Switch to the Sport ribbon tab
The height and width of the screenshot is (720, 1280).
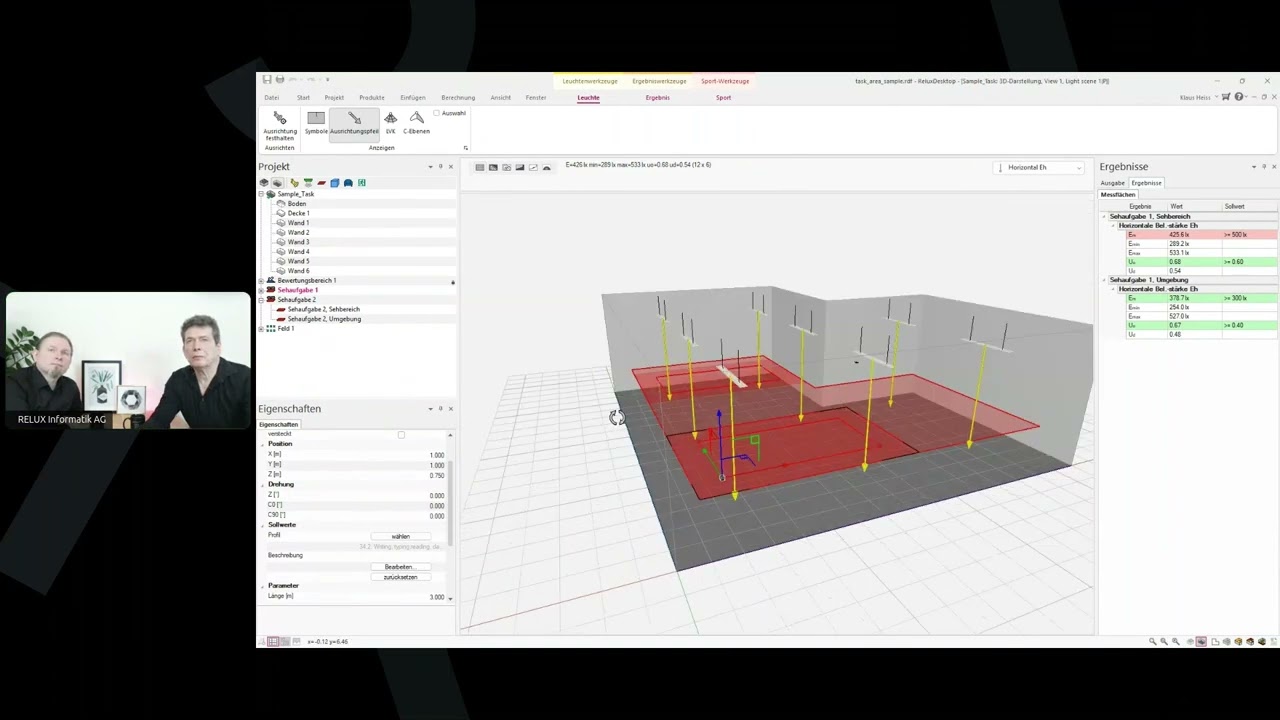pos(723,98)
